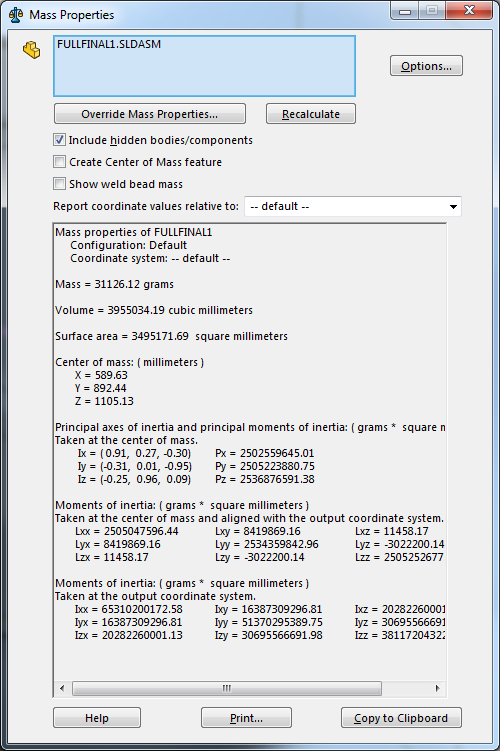500x751 pixels.
Task: Click the Coordinate system: -- default -- line
Action: point(150,258)
